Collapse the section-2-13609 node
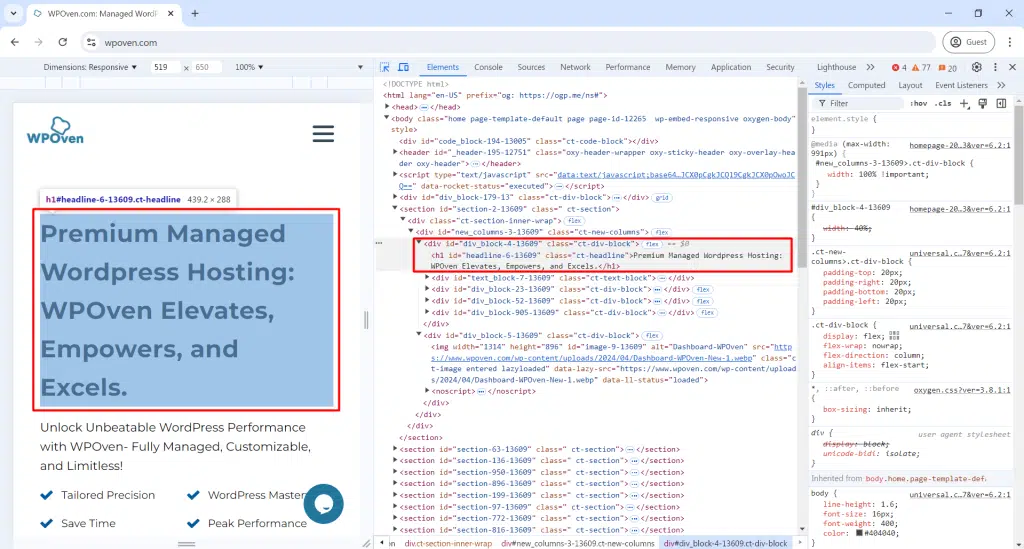The image size is (1024, 549). pos(395,209)
